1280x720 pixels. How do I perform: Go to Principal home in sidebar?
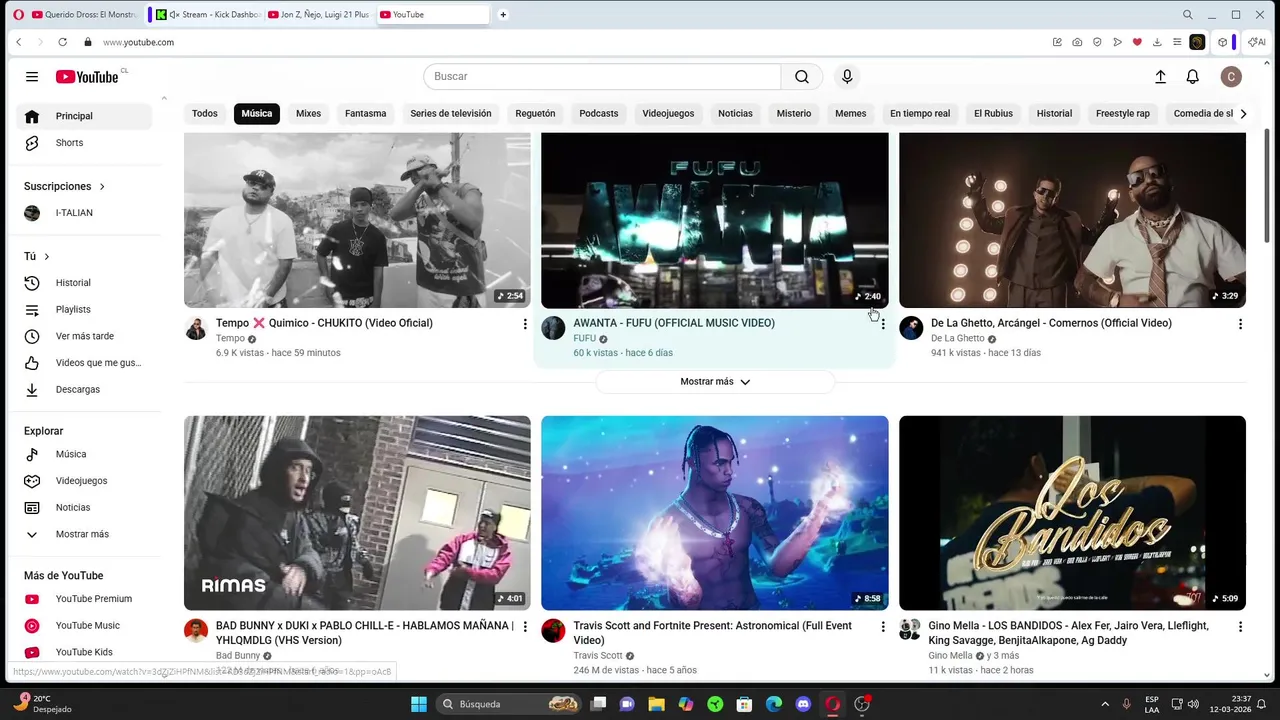(x=84, y=116)
